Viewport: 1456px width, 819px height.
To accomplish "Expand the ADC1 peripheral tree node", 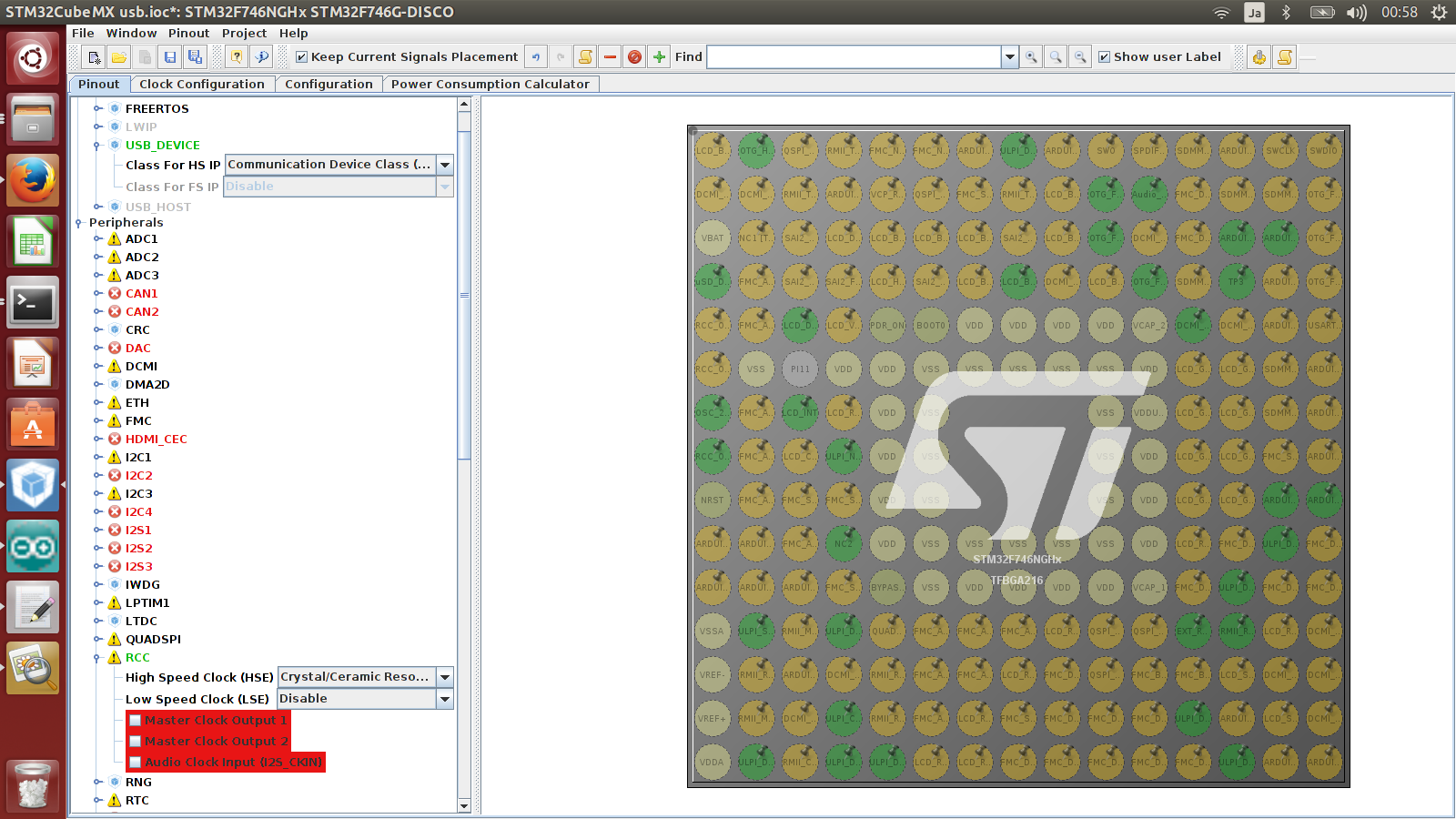I will tap(98, 239).
